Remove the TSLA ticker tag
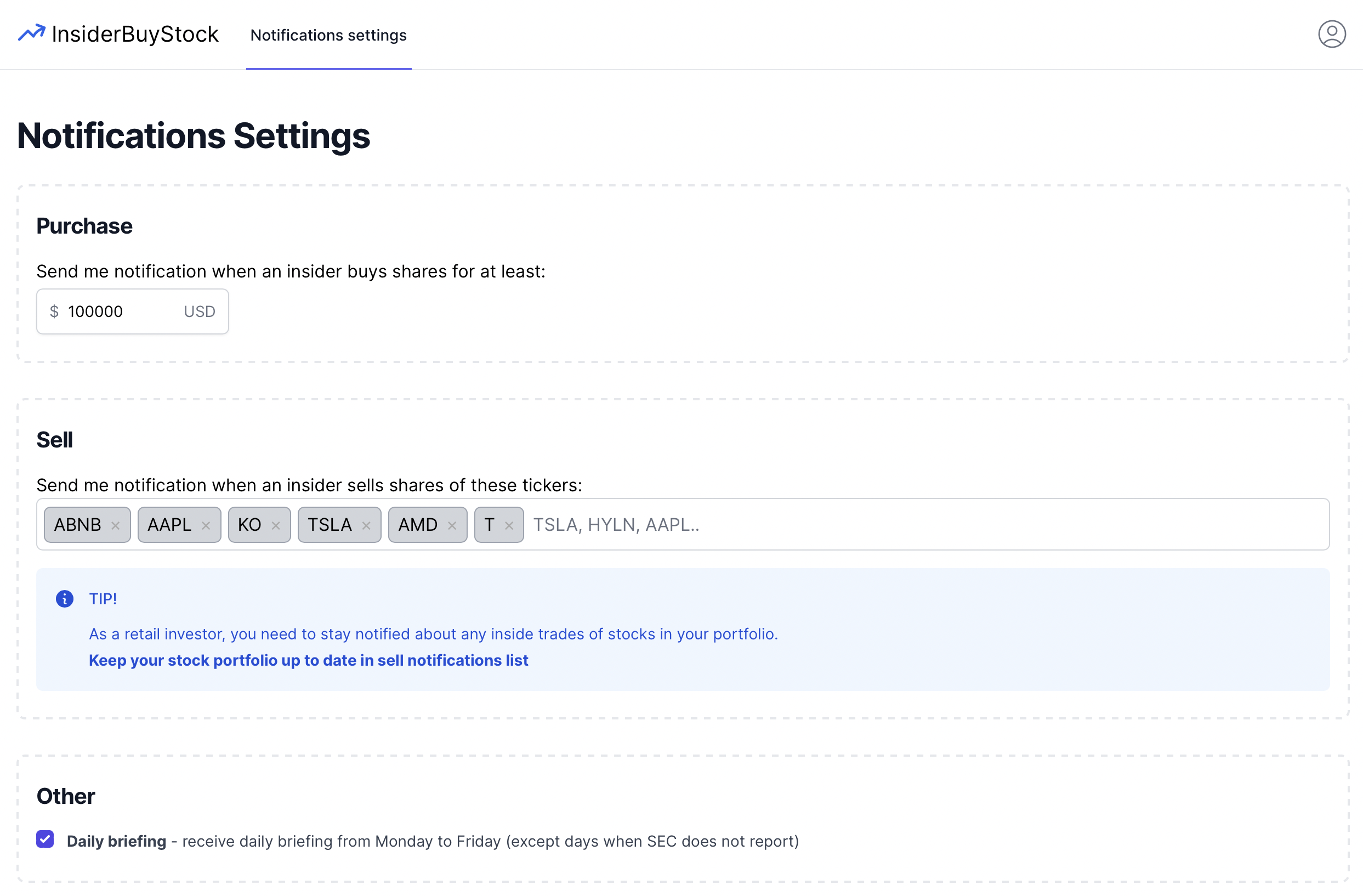Screen dimensions: 1363x896 tap(367, 525)
